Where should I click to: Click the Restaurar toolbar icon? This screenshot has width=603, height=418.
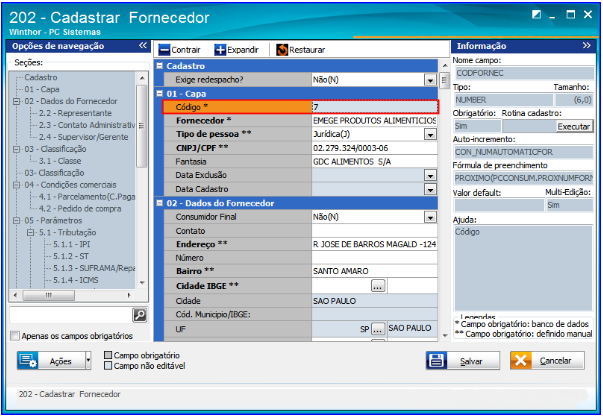click(282, 49)
